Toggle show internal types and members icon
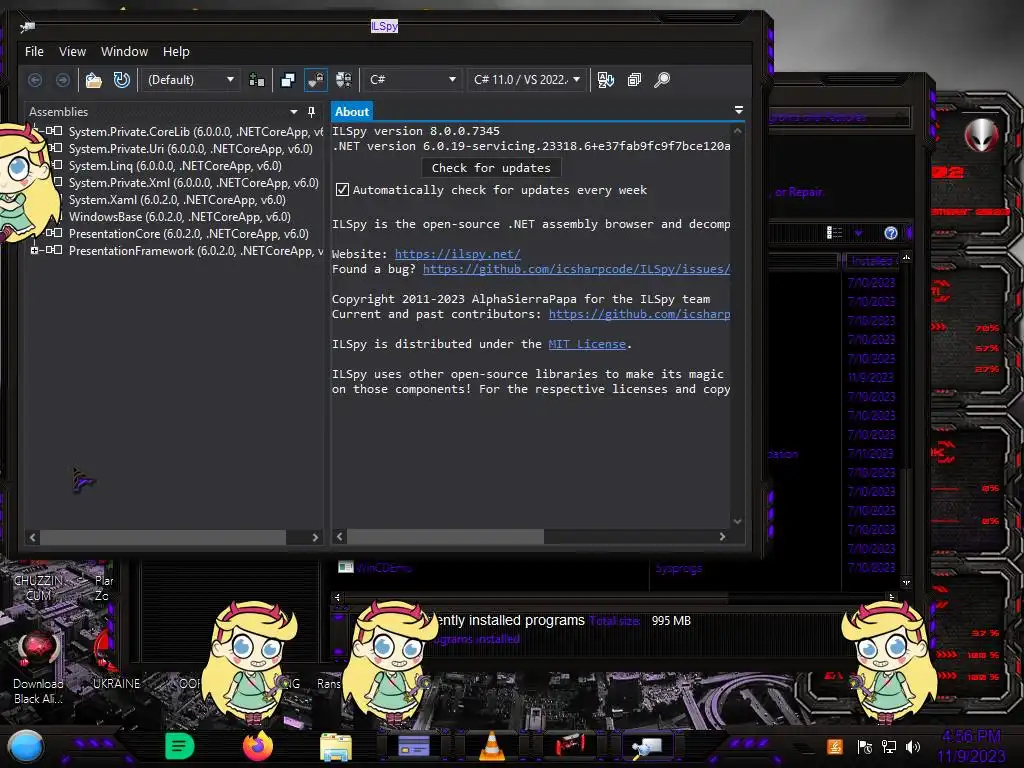 [x=316, y=80]
